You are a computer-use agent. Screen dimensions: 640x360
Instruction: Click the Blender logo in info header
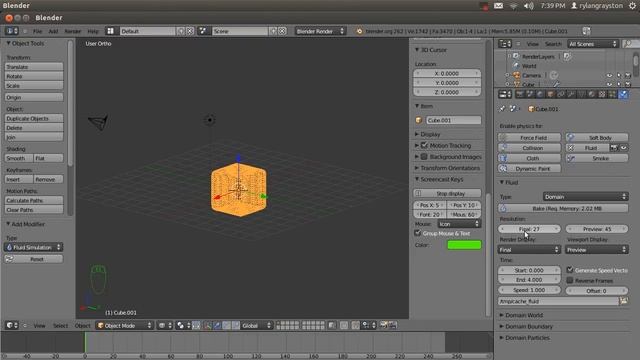click(359, 31)
